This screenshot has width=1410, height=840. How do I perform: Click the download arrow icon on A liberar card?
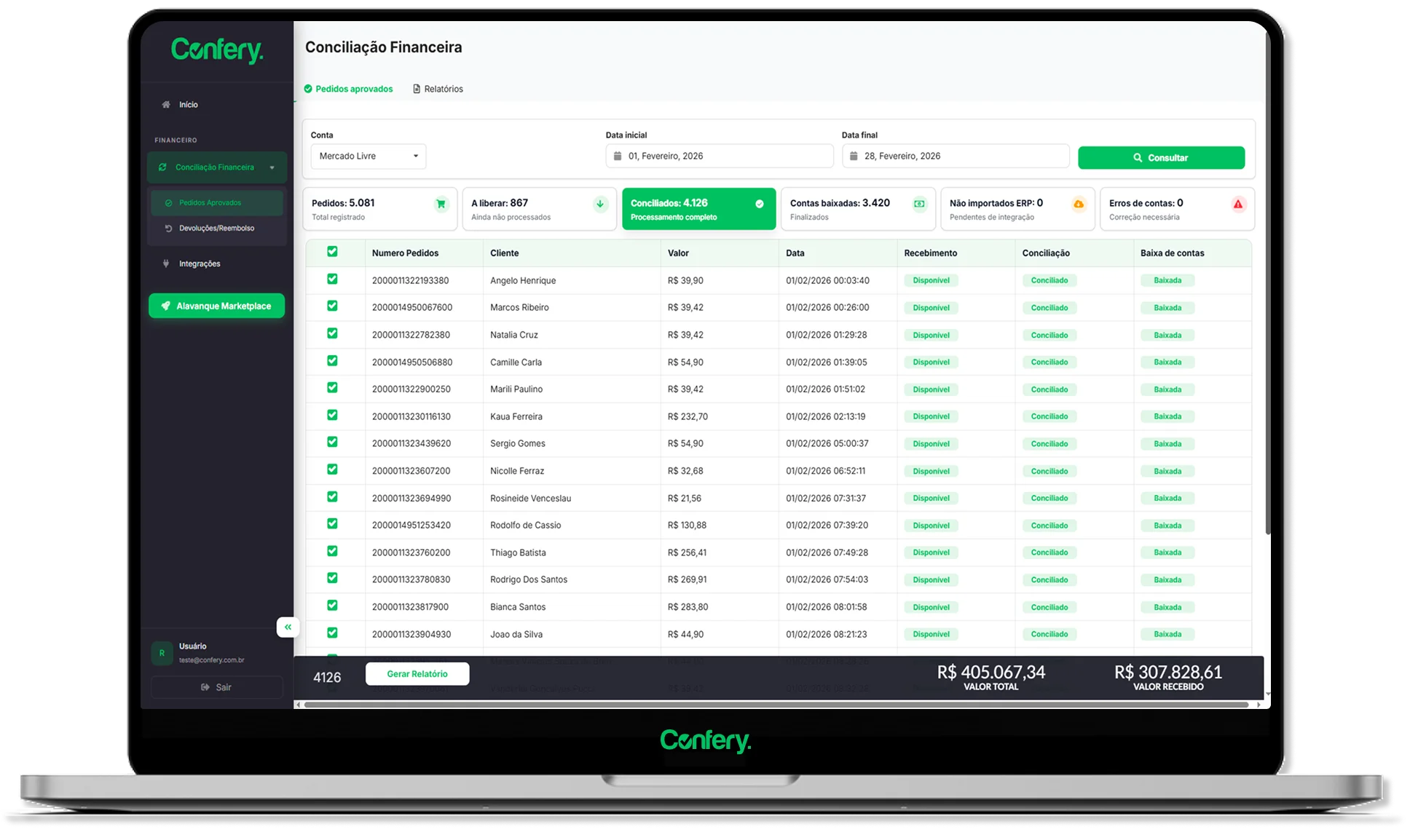tap(600, 205)
